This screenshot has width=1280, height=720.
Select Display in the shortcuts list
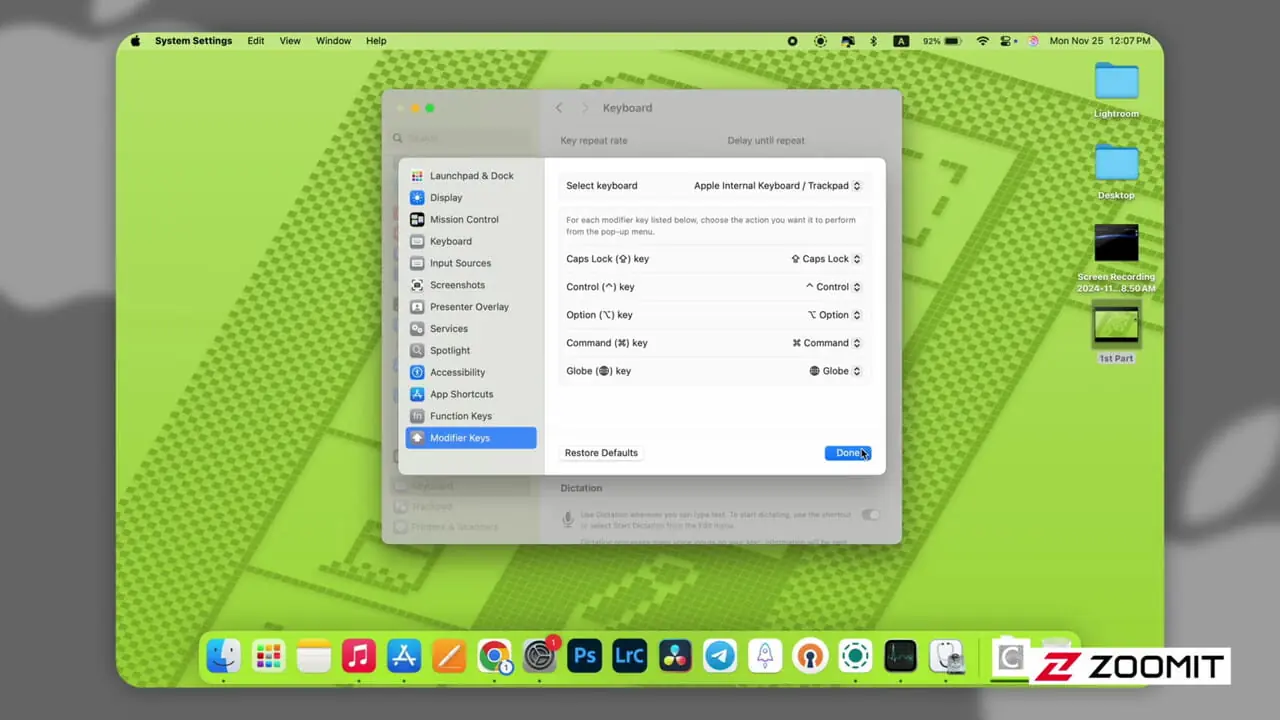(x=471, y=198)
